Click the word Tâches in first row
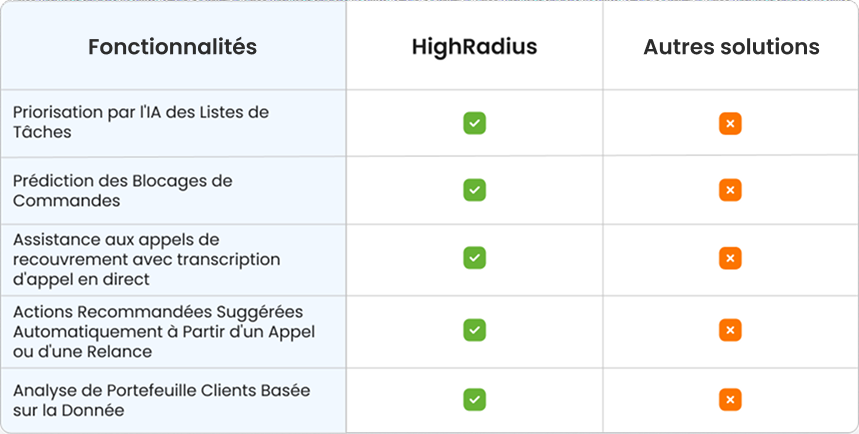Viewport: 859px width, 434px height. pyautogui.click(x=42, y=132)
